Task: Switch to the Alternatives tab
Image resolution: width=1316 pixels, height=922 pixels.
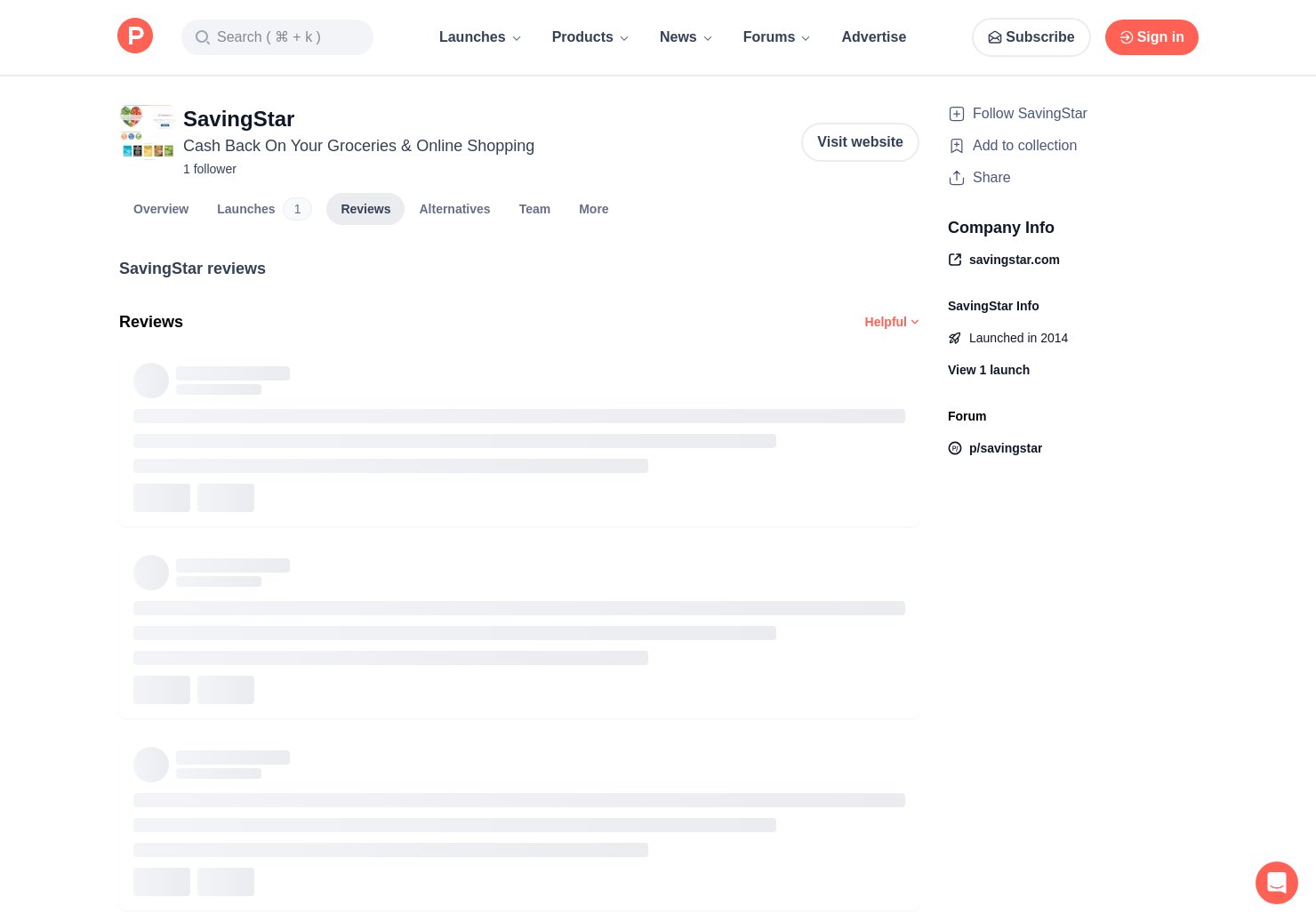Action: point(454,209)
